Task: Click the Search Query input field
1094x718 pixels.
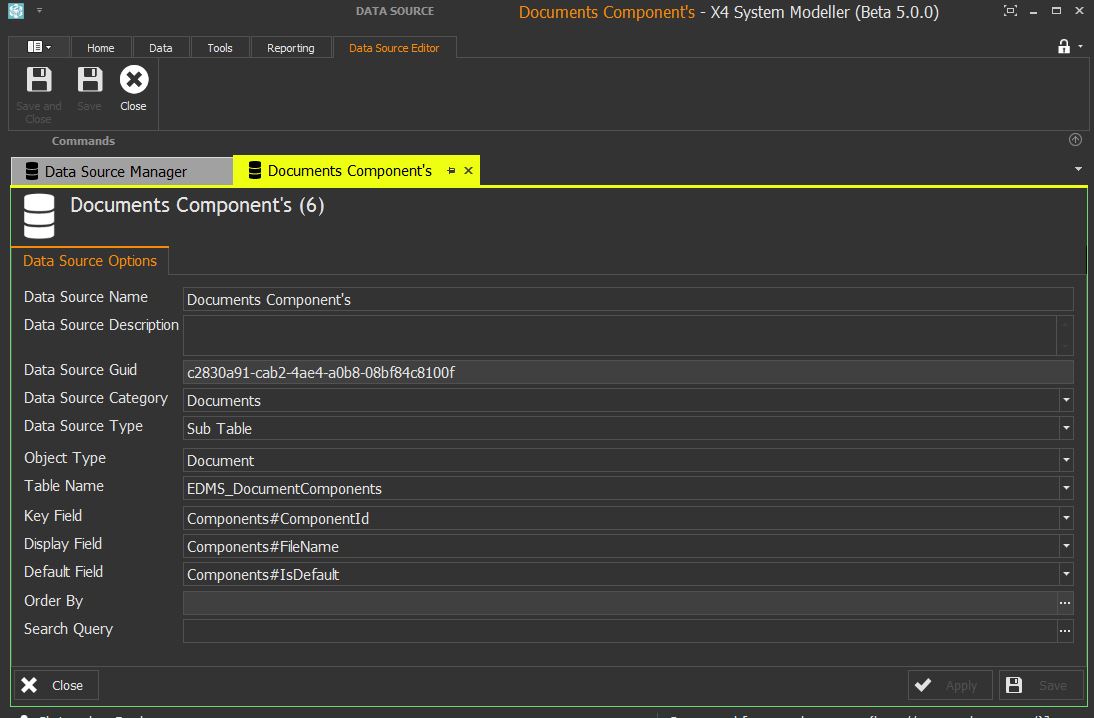Action: pyautogui.click(x=620, y=631)
